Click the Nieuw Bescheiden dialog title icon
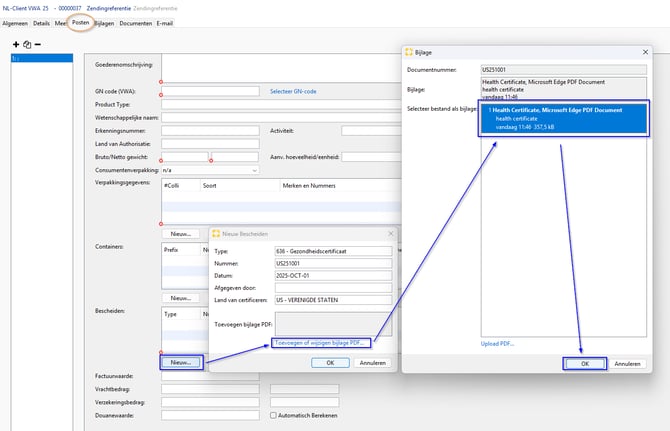670x431 pixels. (214, 232)
